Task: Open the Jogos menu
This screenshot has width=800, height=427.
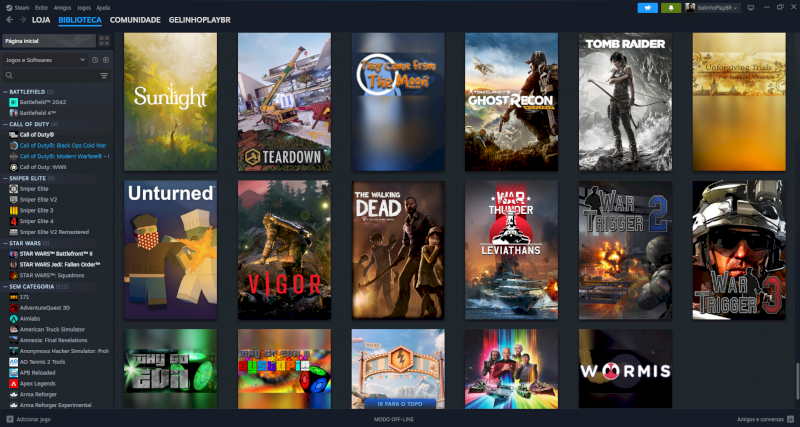Action: (84, 8)
